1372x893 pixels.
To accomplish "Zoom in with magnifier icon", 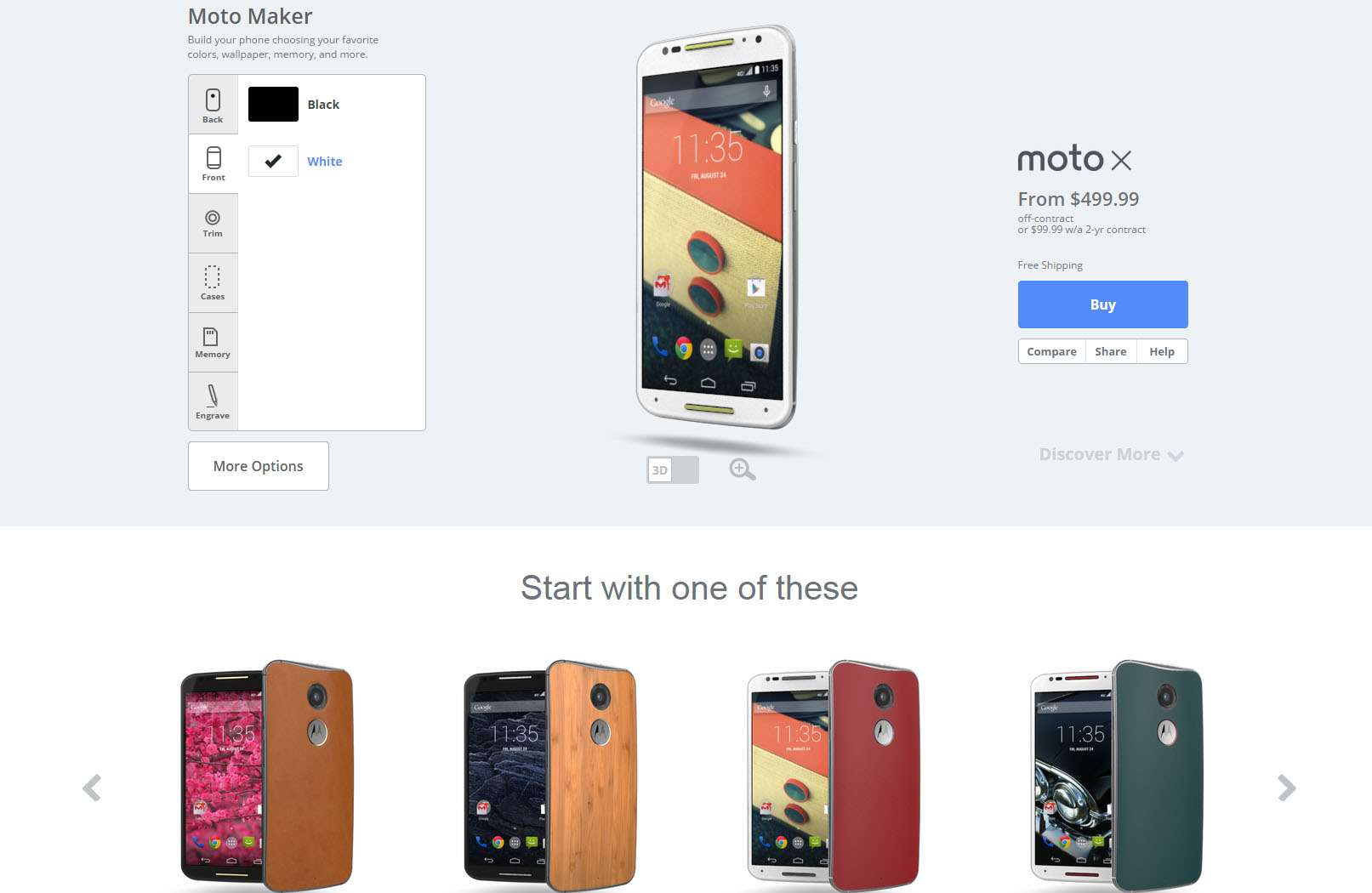I will [742, 469].
